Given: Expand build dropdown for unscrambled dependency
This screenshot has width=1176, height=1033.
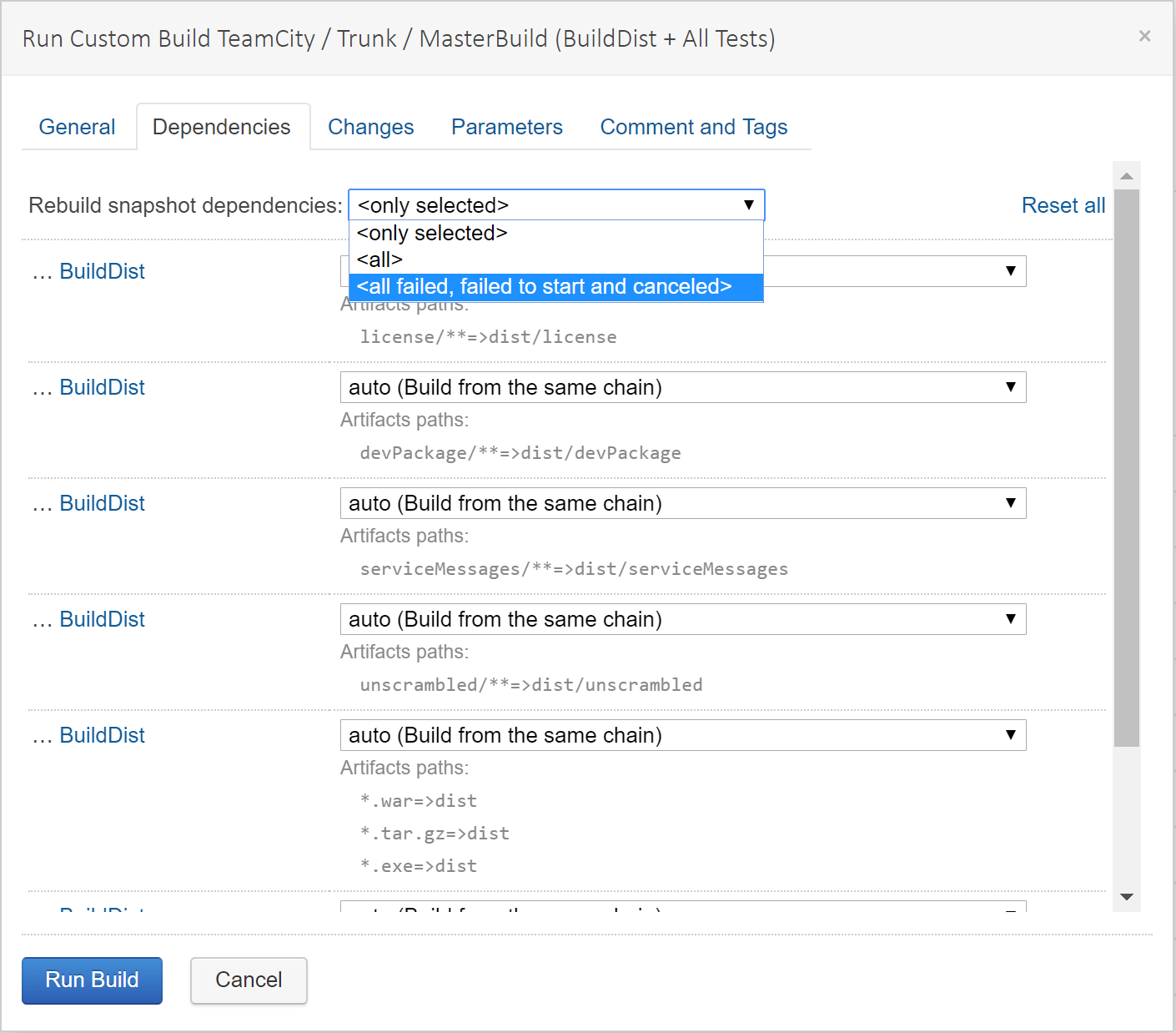Looking at the screenshot, I should pyautogui.click(x=683, y=619).
